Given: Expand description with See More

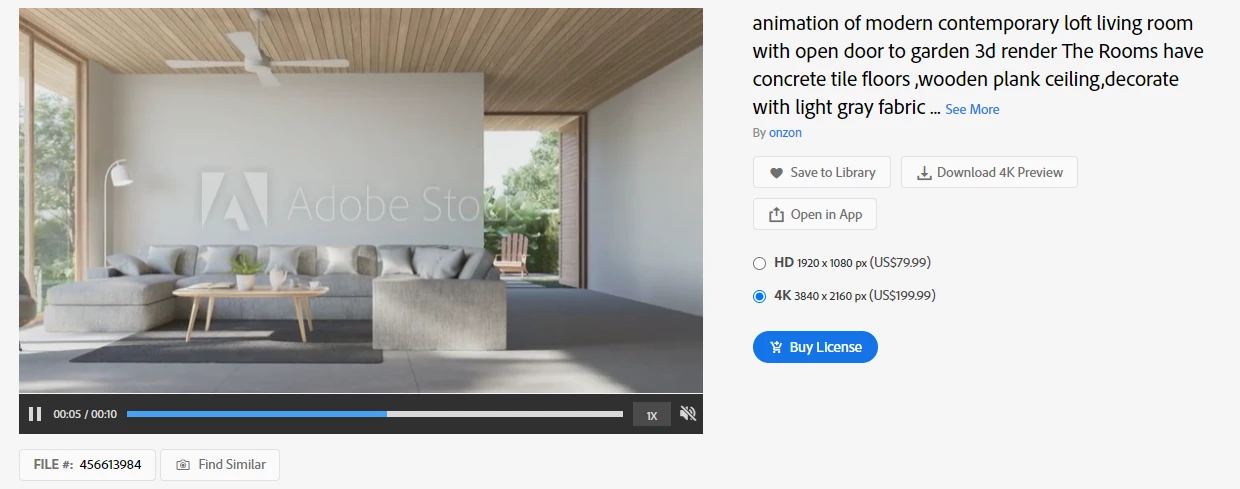Looking at the screenshot, I should [x=972, y=110].
